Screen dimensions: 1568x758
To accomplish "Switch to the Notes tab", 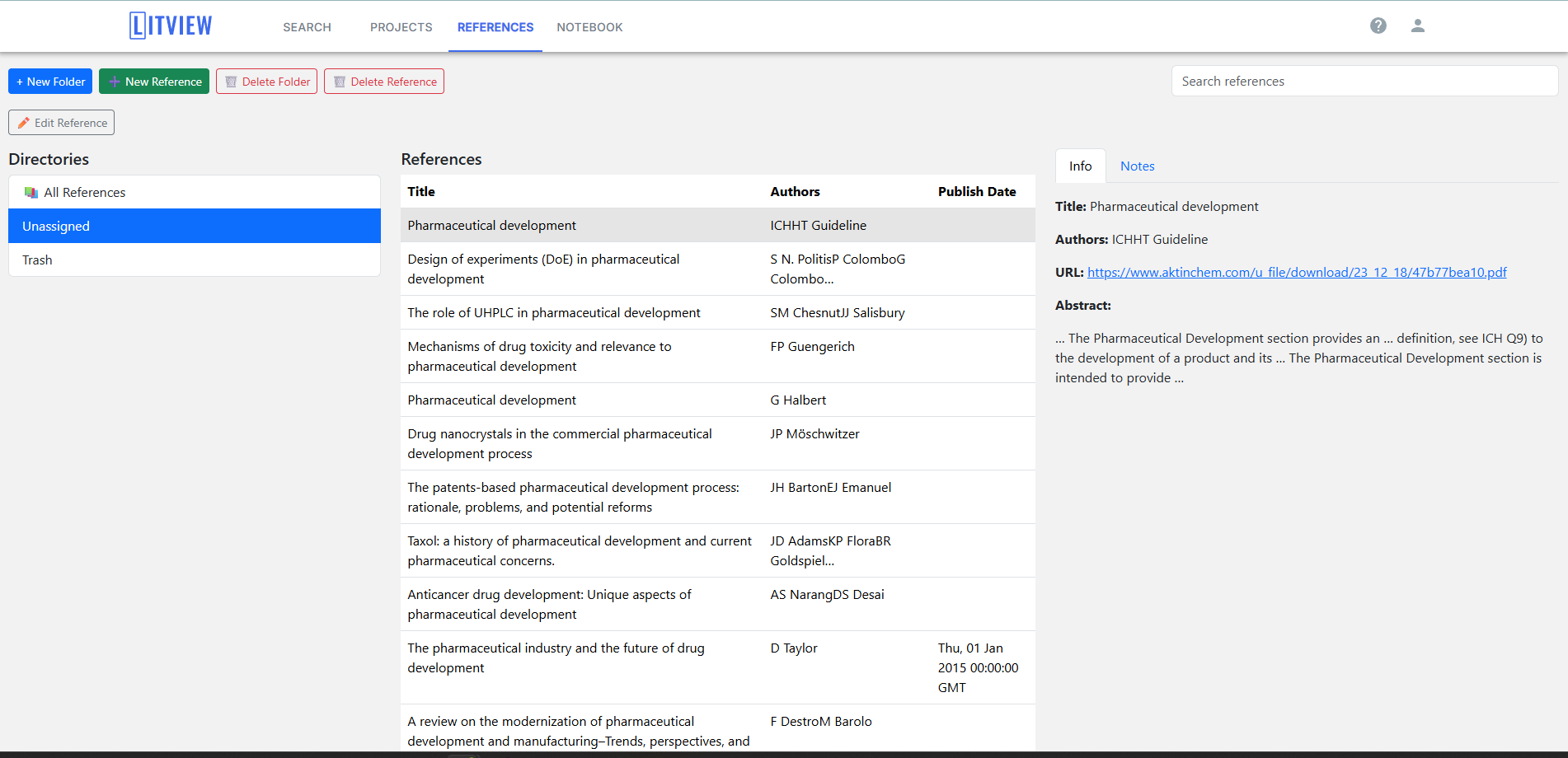I will point(1137,166).
